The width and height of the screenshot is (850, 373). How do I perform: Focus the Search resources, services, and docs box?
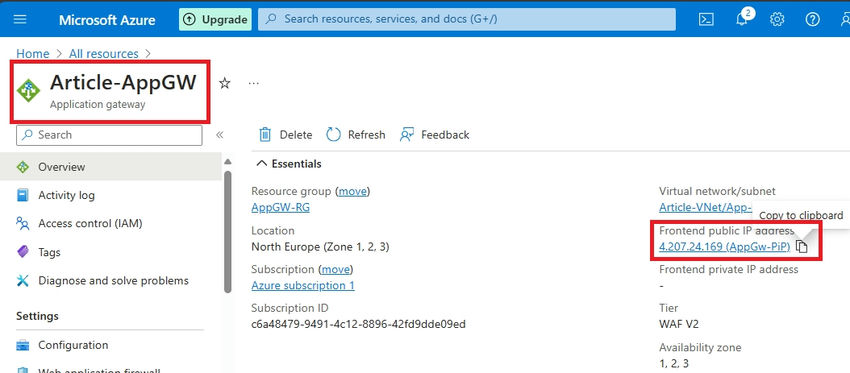coord(467,20)
